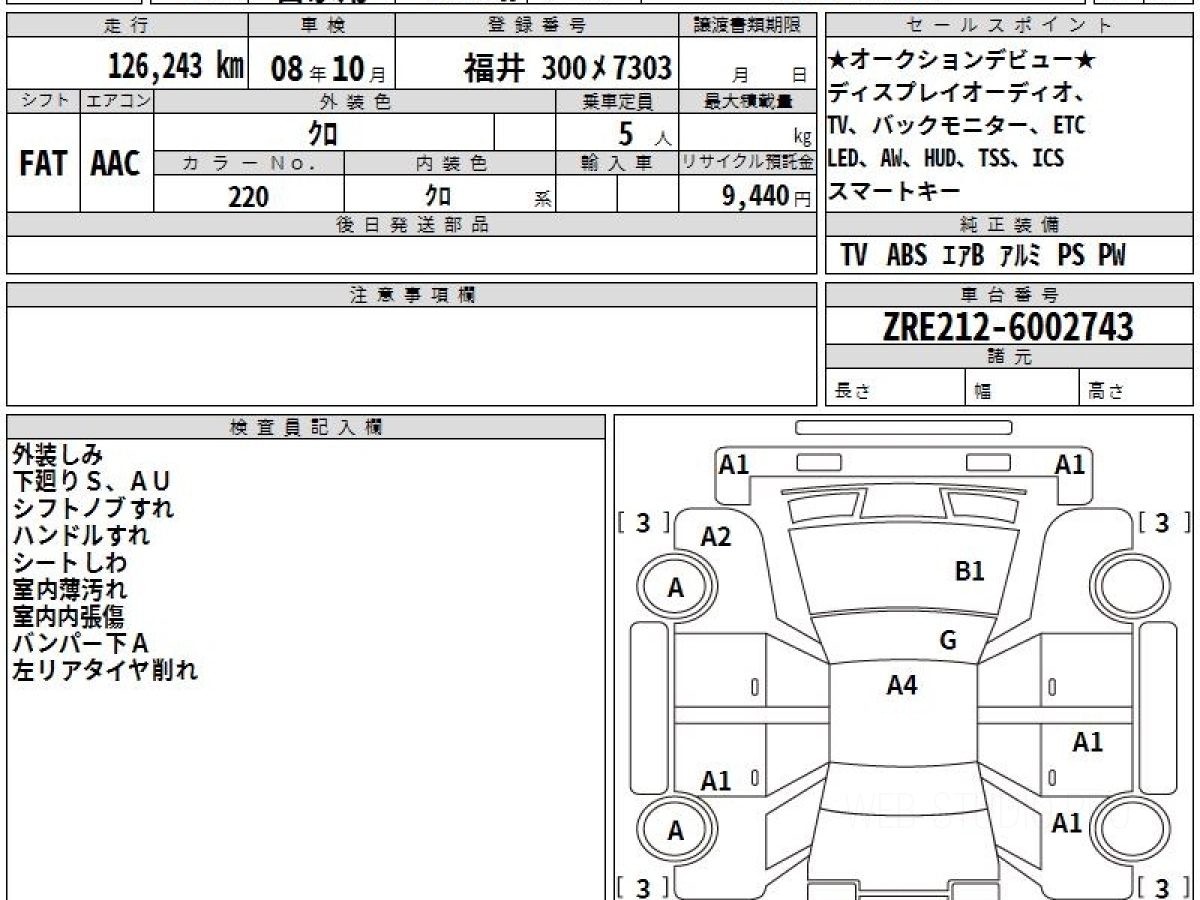Click the seating capacity 5人

pyautogui.click(x=643, y=133)
